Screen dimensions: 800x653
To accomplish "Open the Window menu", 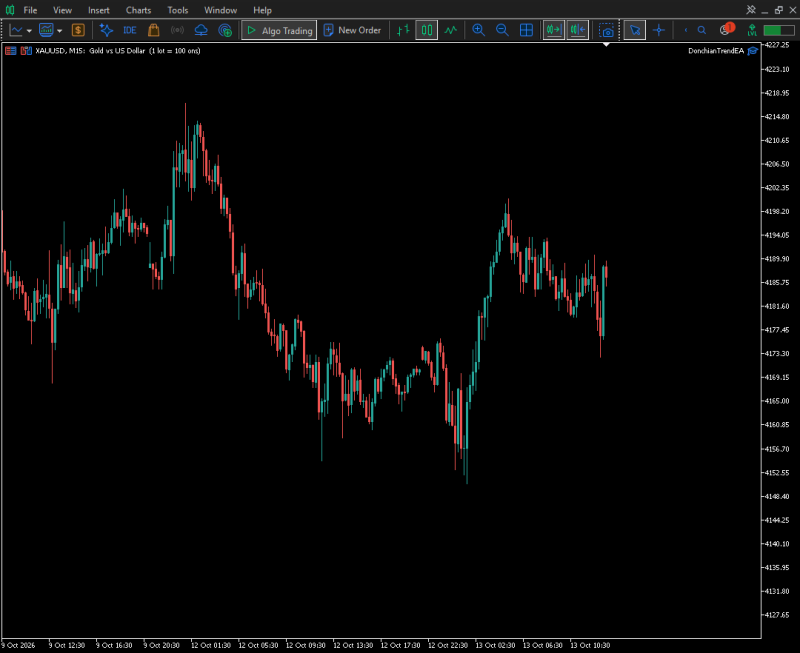I will point(220,10).
